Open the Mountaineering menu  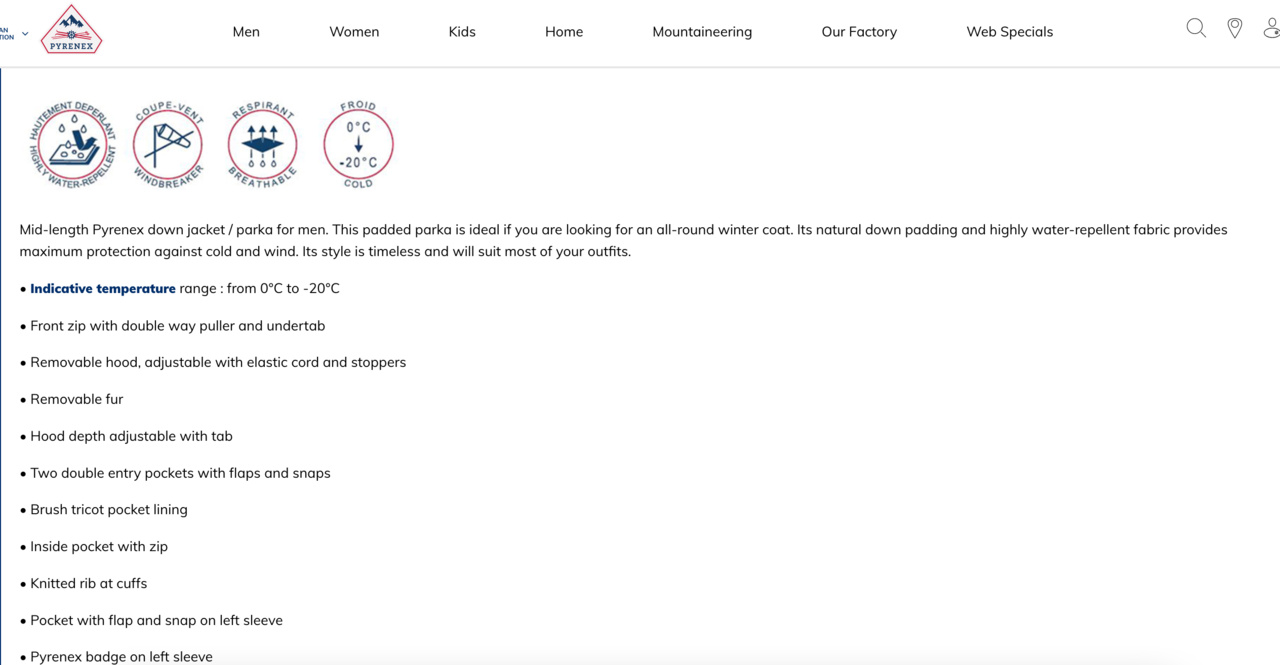[x=702, y=32]
